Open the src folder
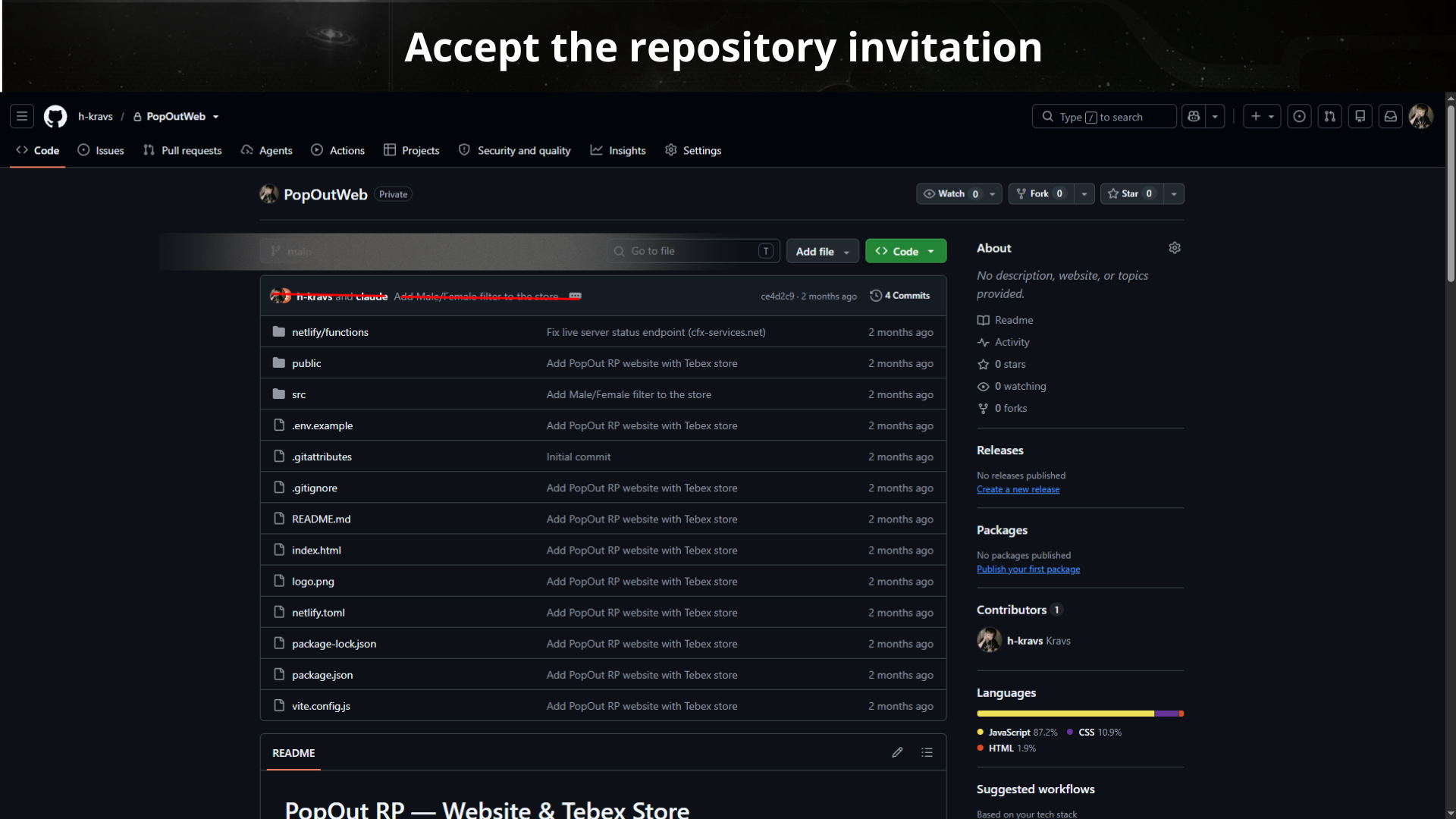 point(299,394)
